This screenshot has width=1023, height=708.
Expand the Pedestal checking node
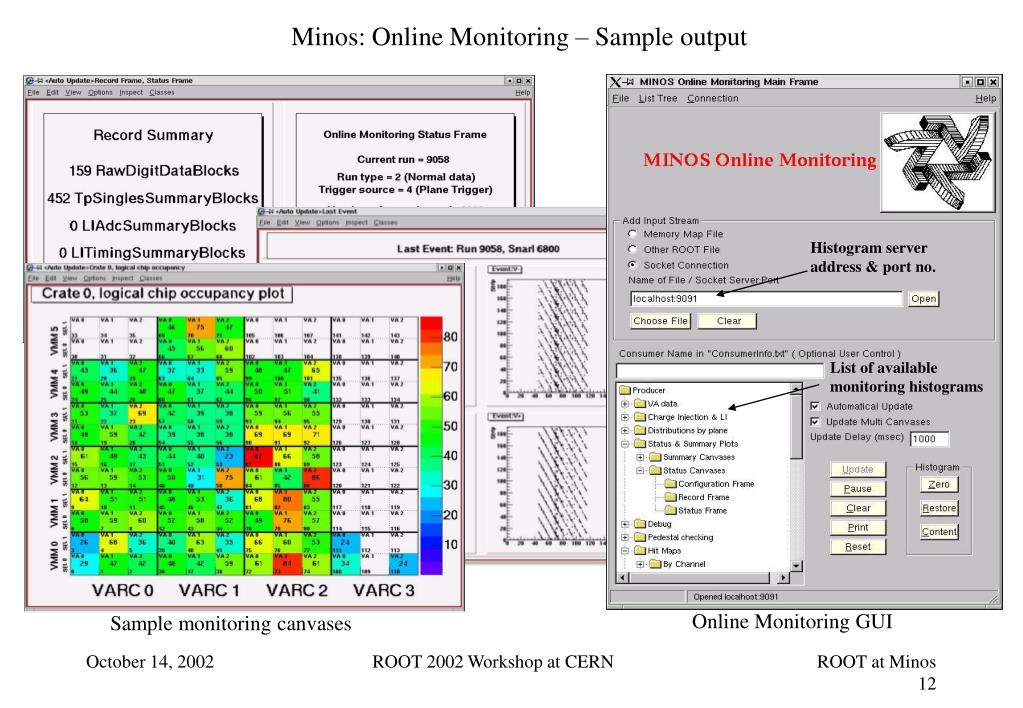coord(625,538)
